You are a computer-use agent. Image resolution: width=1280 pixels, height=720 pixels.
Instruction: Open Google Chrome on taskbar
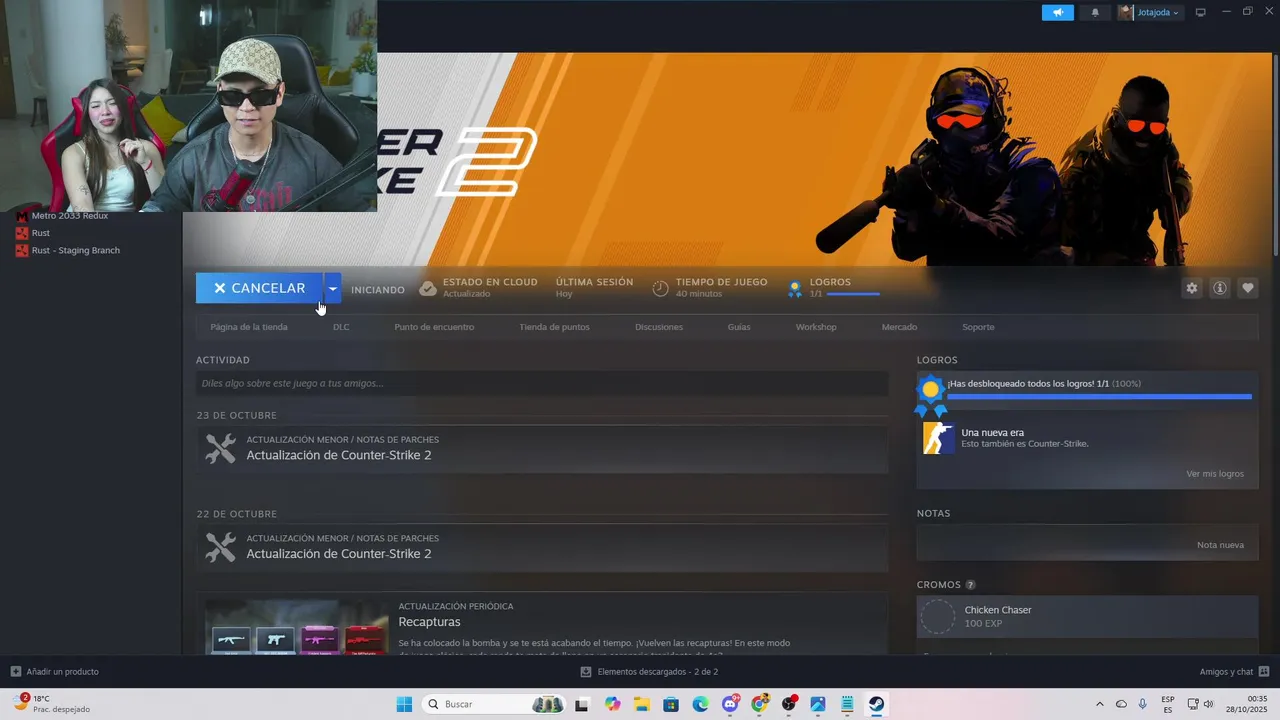point(759,704)
